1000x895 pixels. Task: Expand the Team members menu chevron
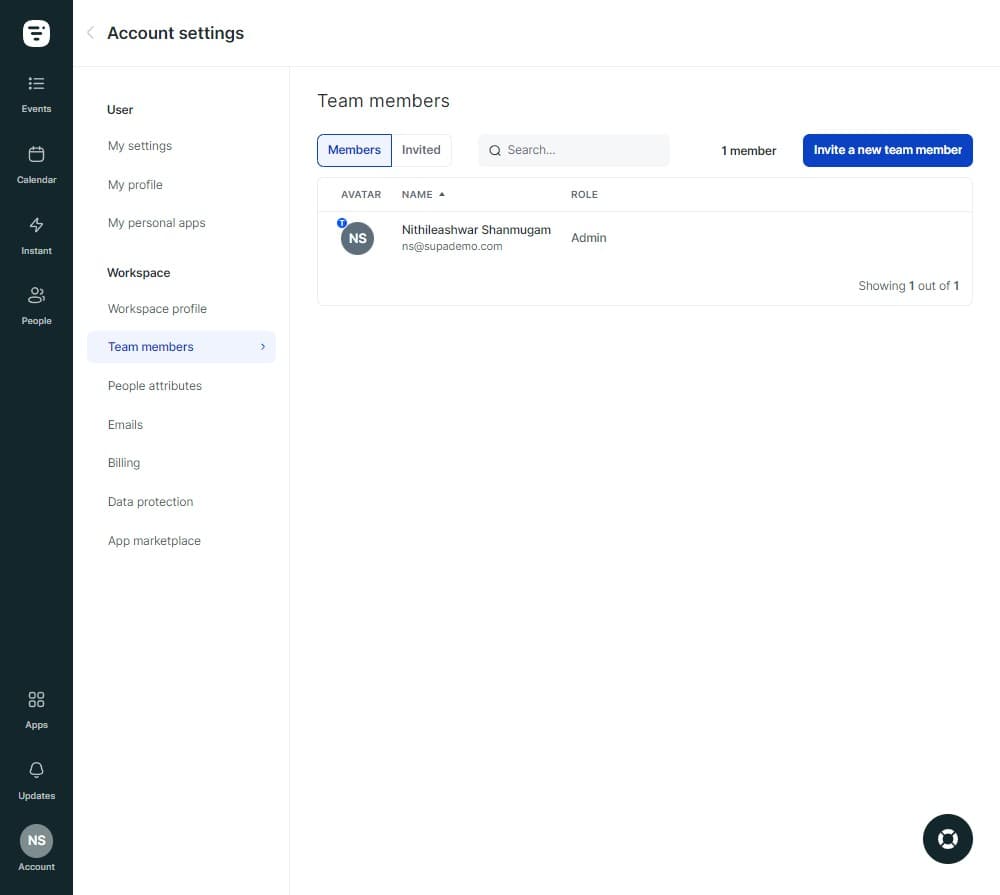click(263, 346)
